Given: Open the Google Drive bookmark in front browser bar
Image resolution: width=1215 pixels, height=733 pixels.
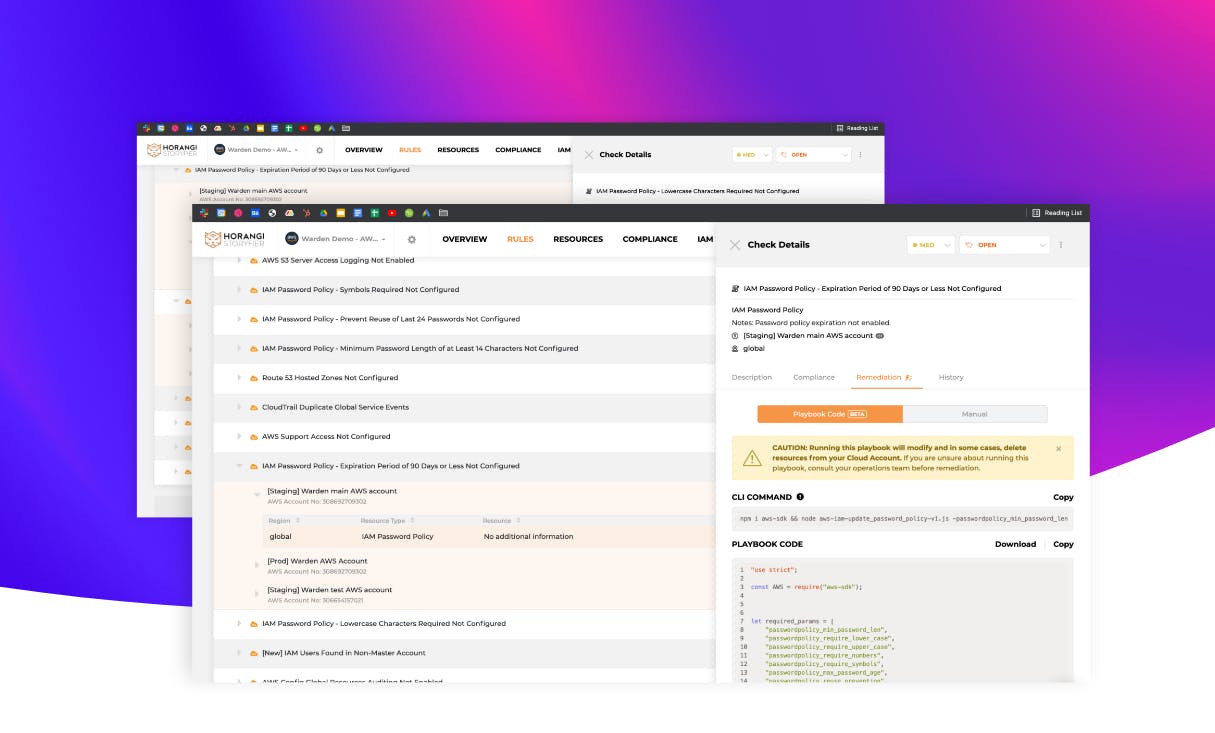Looking at the screenshot, I should click(323, 213).
